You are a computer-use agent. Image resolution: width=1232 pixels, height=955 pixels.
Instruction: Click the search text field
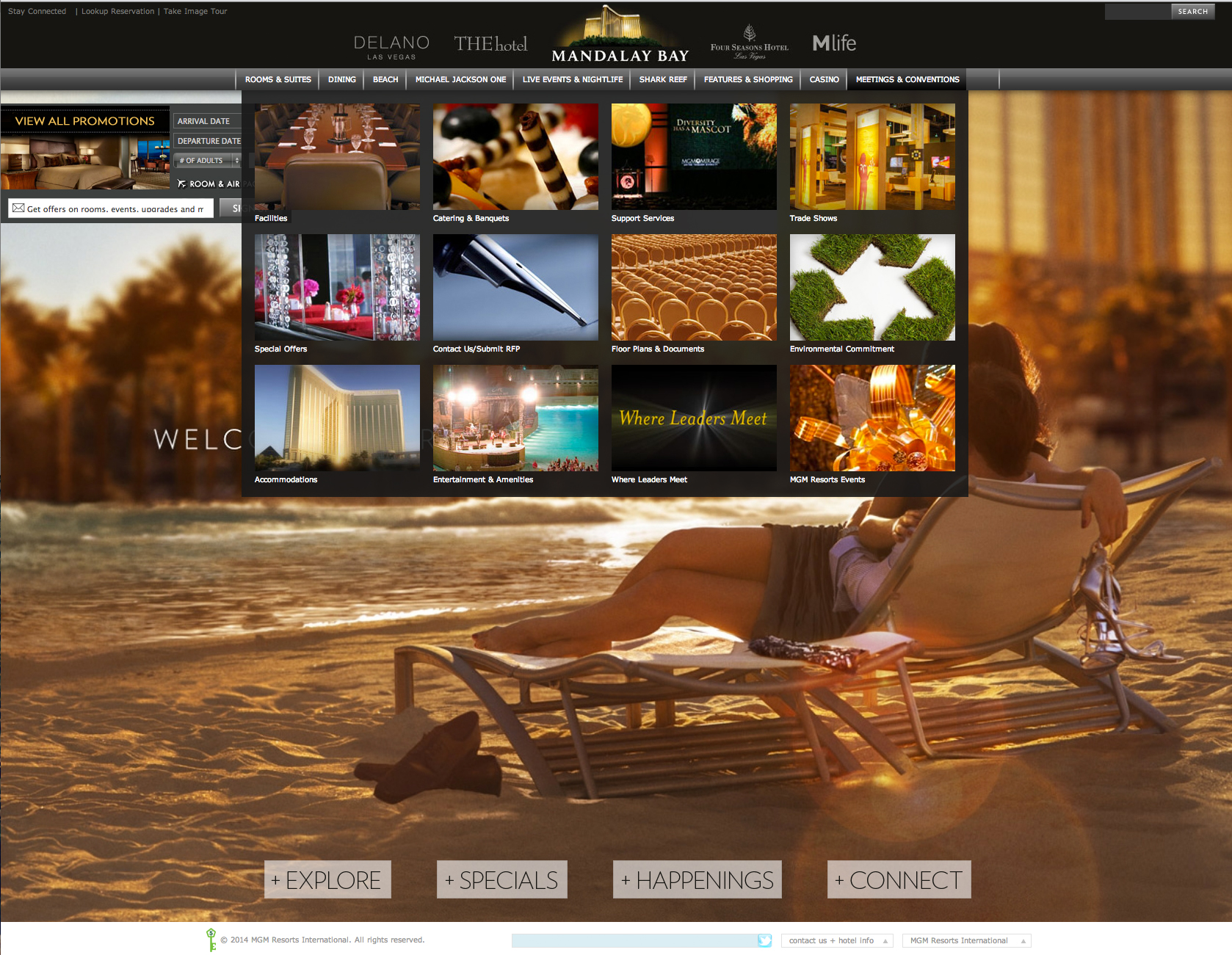tap(1138, 11)
